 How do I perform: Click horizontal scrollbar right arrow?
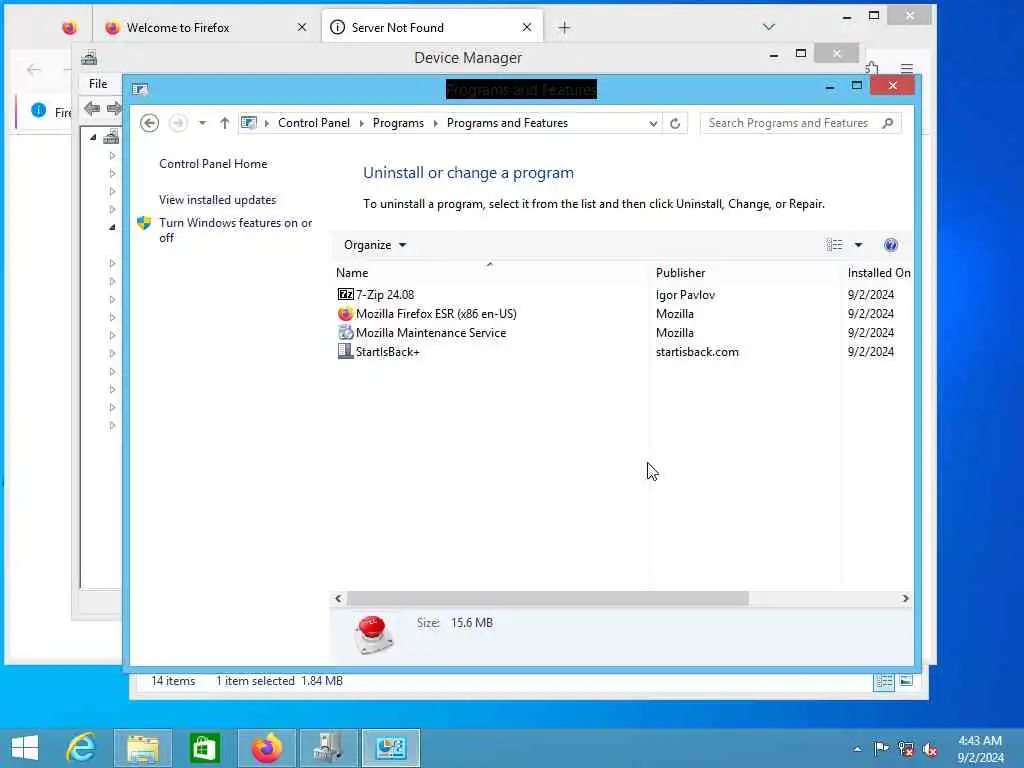(x=905, y=598)
